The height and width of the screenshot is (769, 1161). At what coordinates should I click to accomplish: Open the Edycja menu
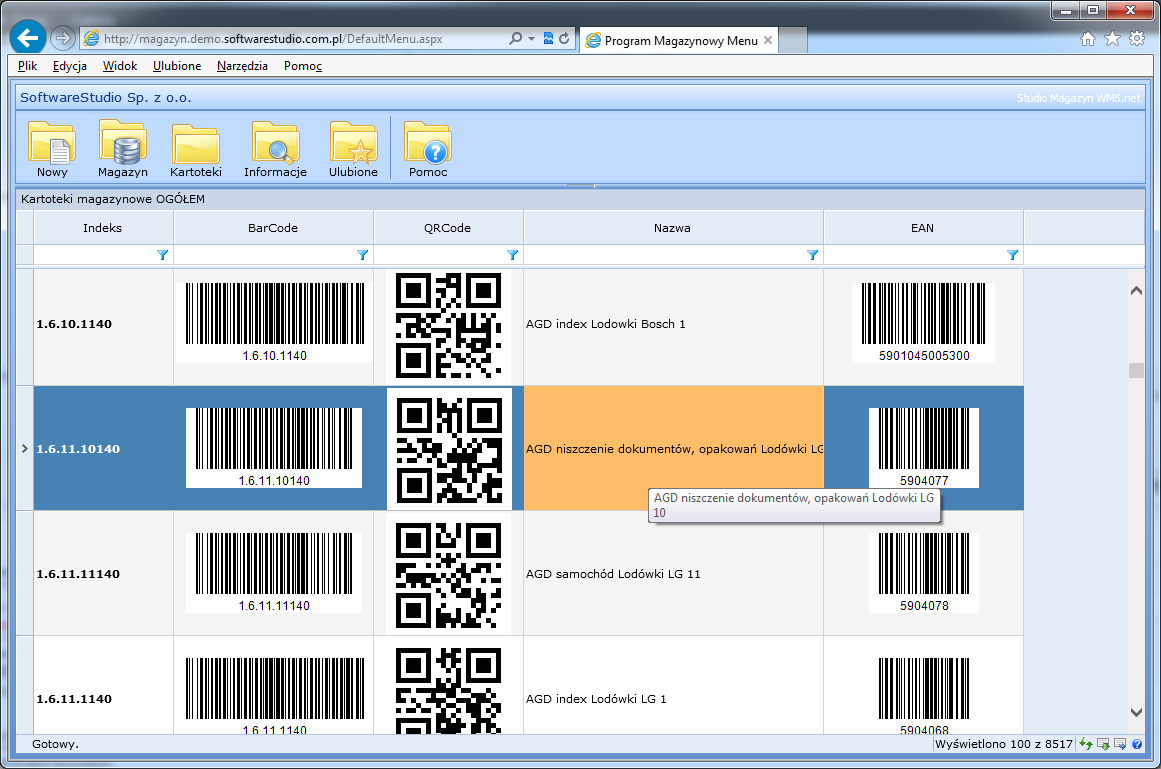tap(70, 66)
